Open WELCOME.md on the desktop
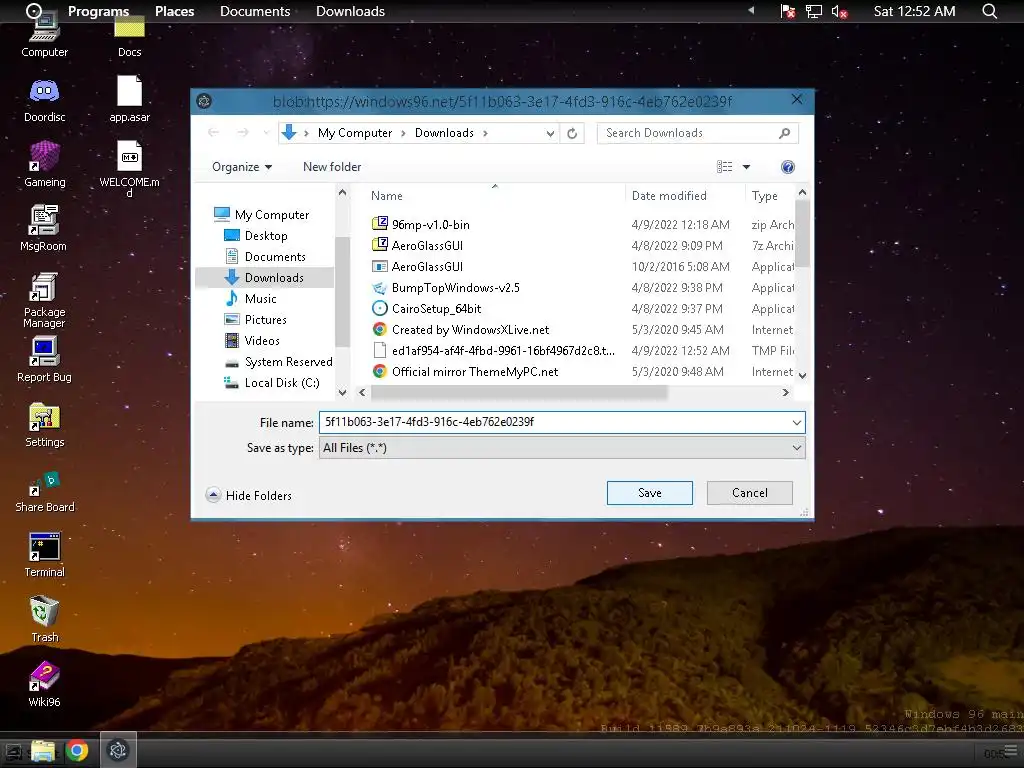Viewport: 1024px width, 768px height. 129,168
